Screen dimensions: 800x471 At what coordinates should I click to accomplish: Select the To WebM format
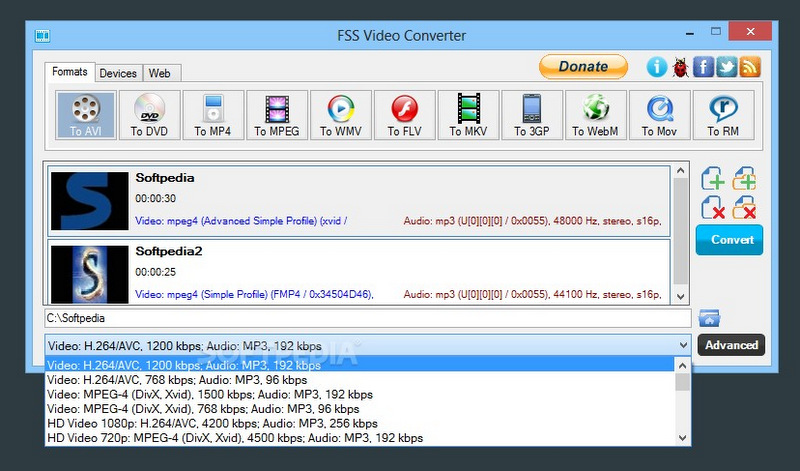pos(596,115)
